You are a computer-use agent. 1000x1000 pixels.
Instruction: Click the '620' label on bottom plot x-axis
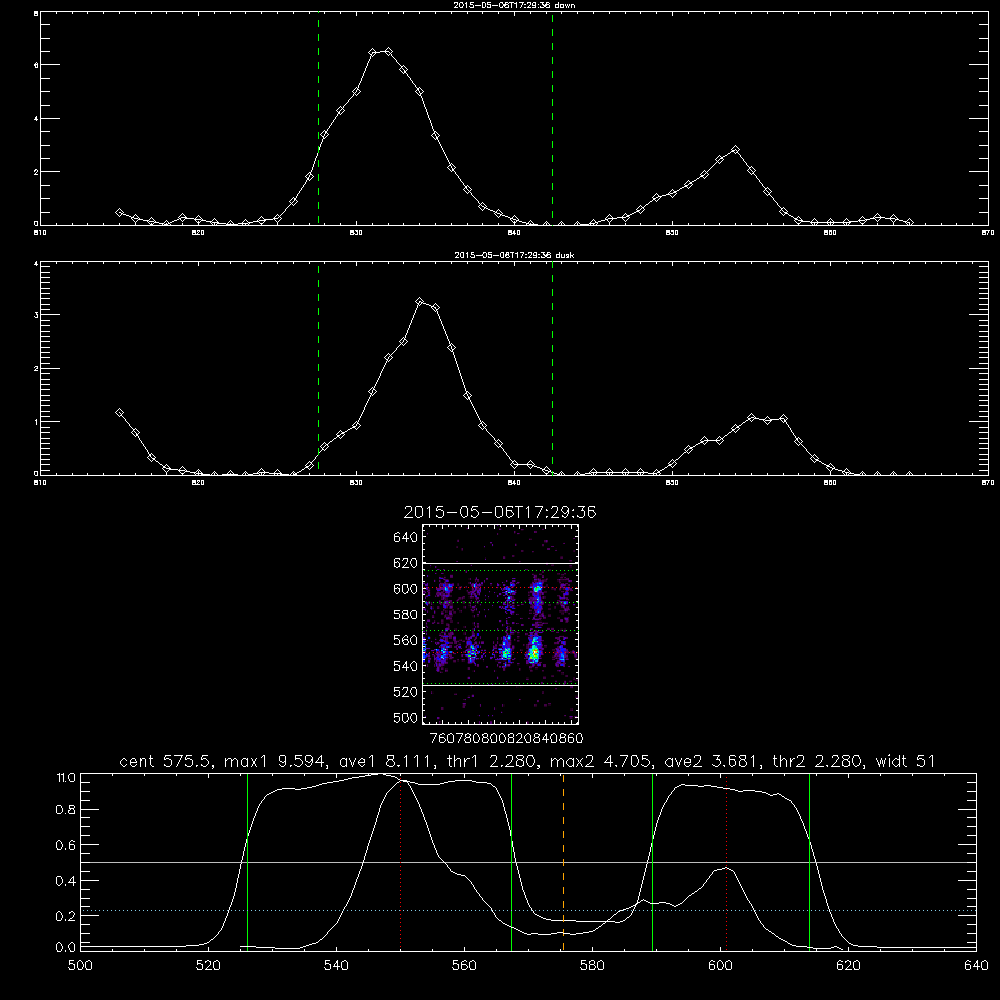coord(848,966)
